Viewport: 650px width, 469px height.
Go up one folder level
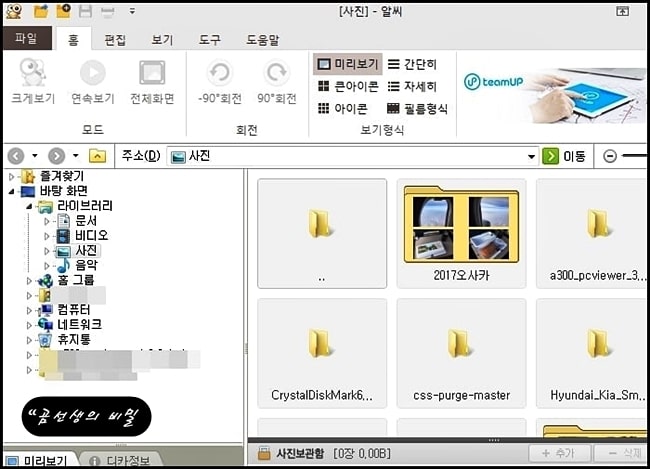(x=97, y=156)
